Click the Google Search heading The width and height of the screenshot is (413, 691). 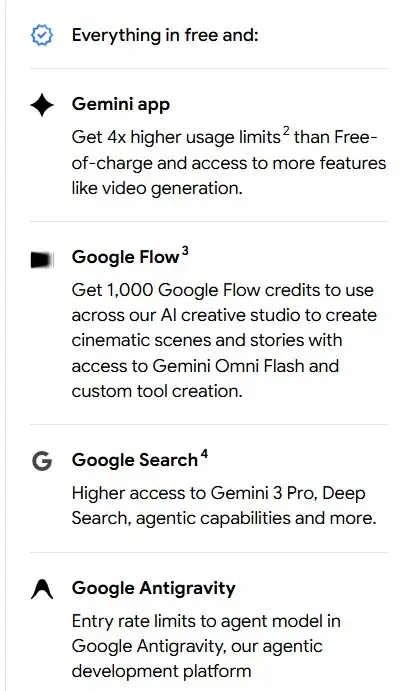(135, 460)
